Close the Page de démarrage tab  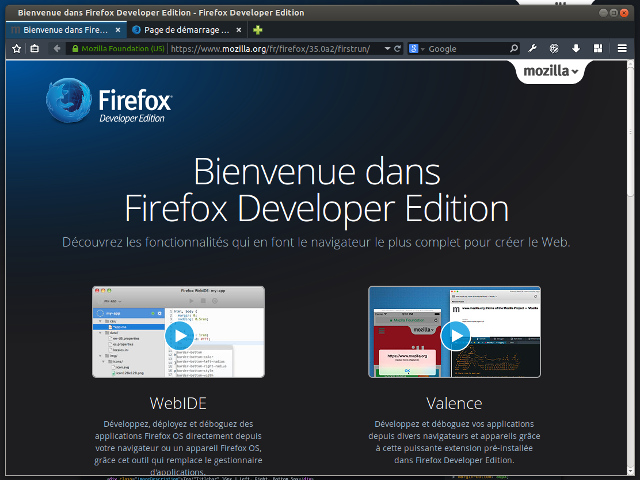[239, 30]
